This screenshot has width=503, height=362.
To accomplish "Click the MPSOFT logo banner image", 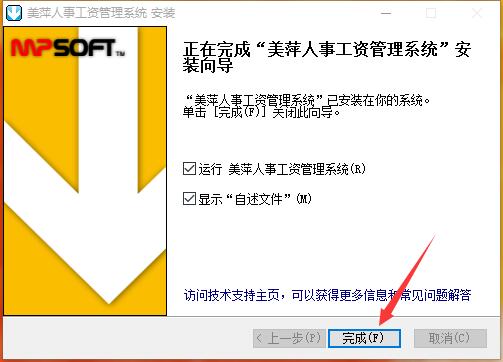I will (x=85, y=171).
